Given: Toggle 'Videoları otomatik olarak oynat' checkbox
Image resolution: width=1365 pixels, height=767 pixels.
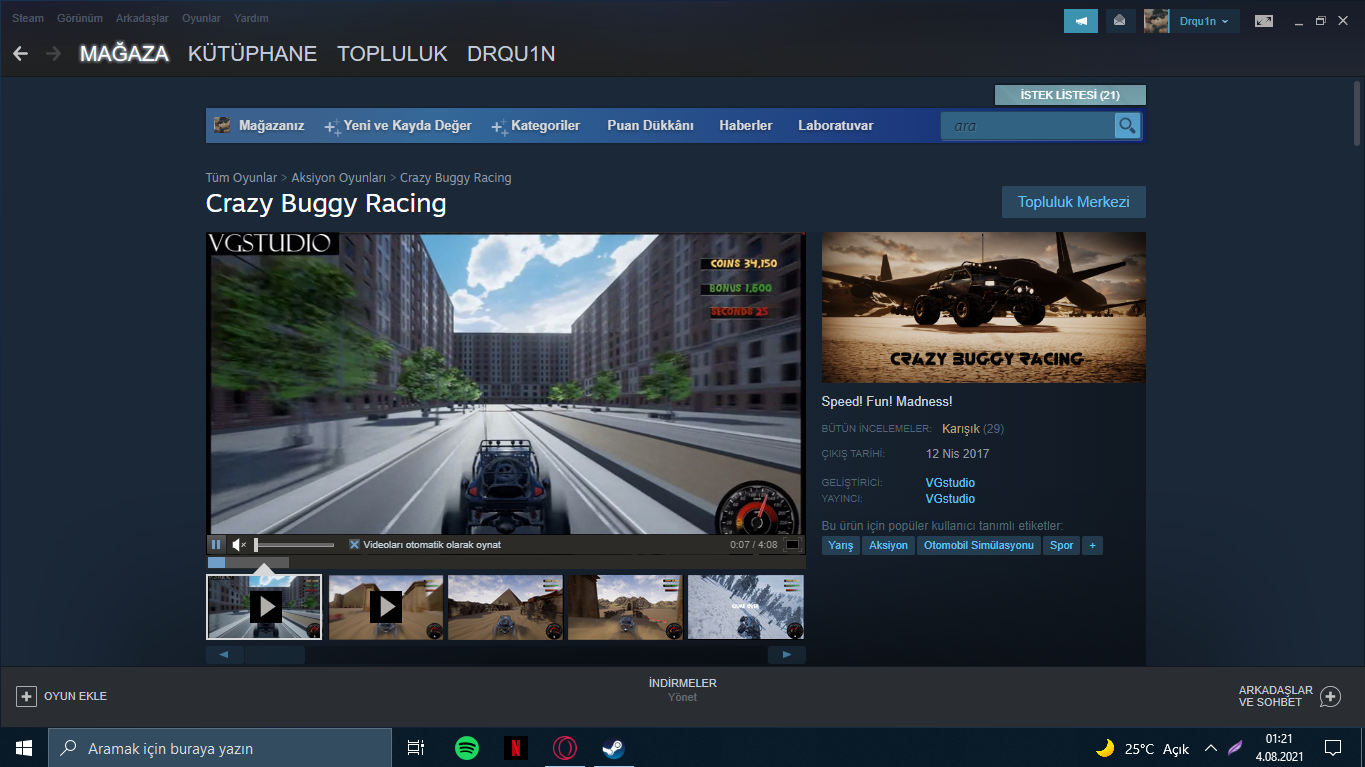Looking at the screenshot, I should pyautogui.click(x=354, y=545).
